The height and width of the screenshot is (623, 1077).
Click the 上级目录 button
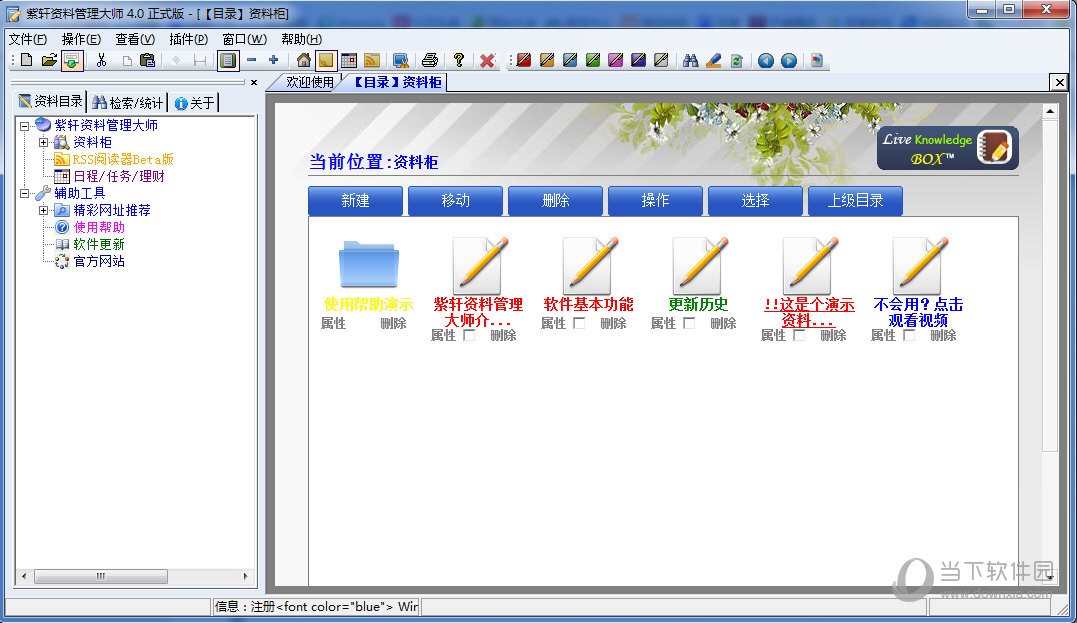(x=855, y=201)
